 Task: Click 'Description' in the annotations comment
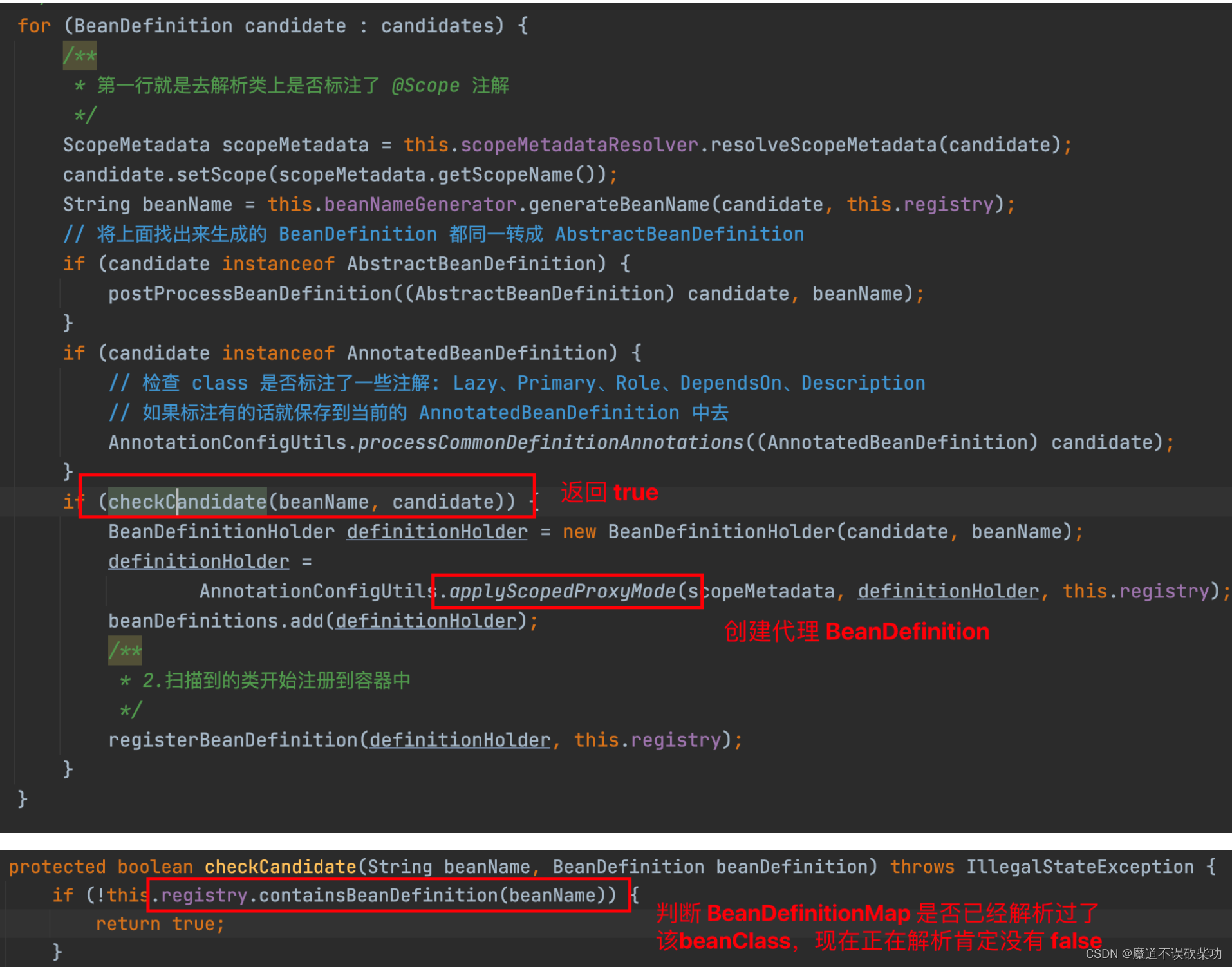click(x=863, y=383)
